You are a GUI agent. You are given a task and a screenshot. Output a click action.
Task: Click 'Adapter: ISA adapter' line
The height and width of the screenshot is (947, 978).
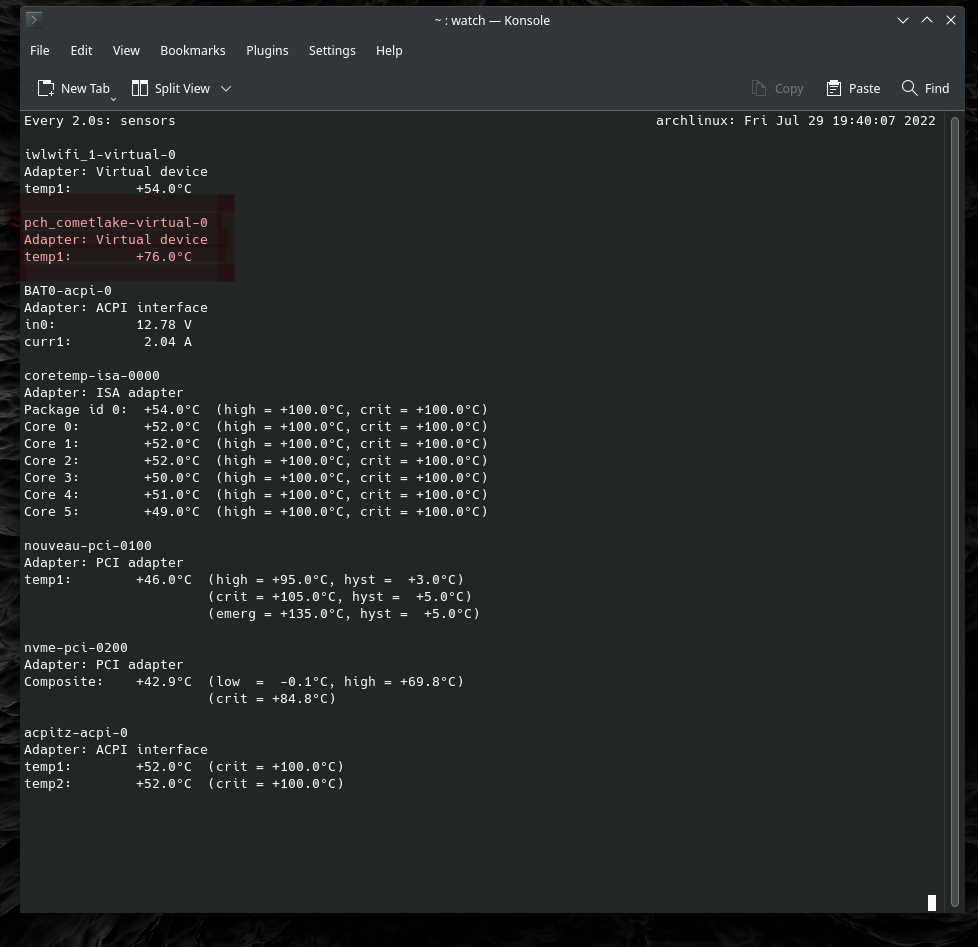(104, 392)
